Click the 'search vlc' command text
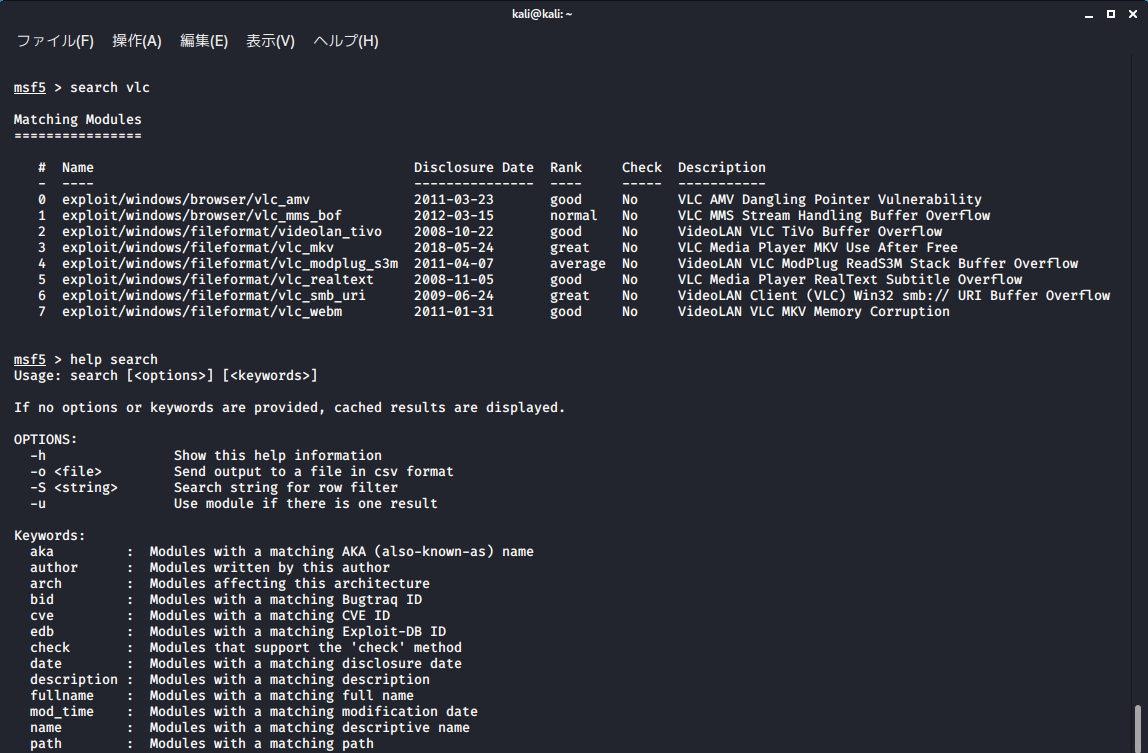Viewport: 1148px width, 753px height. pyautogui.click(x=110, y=88)
